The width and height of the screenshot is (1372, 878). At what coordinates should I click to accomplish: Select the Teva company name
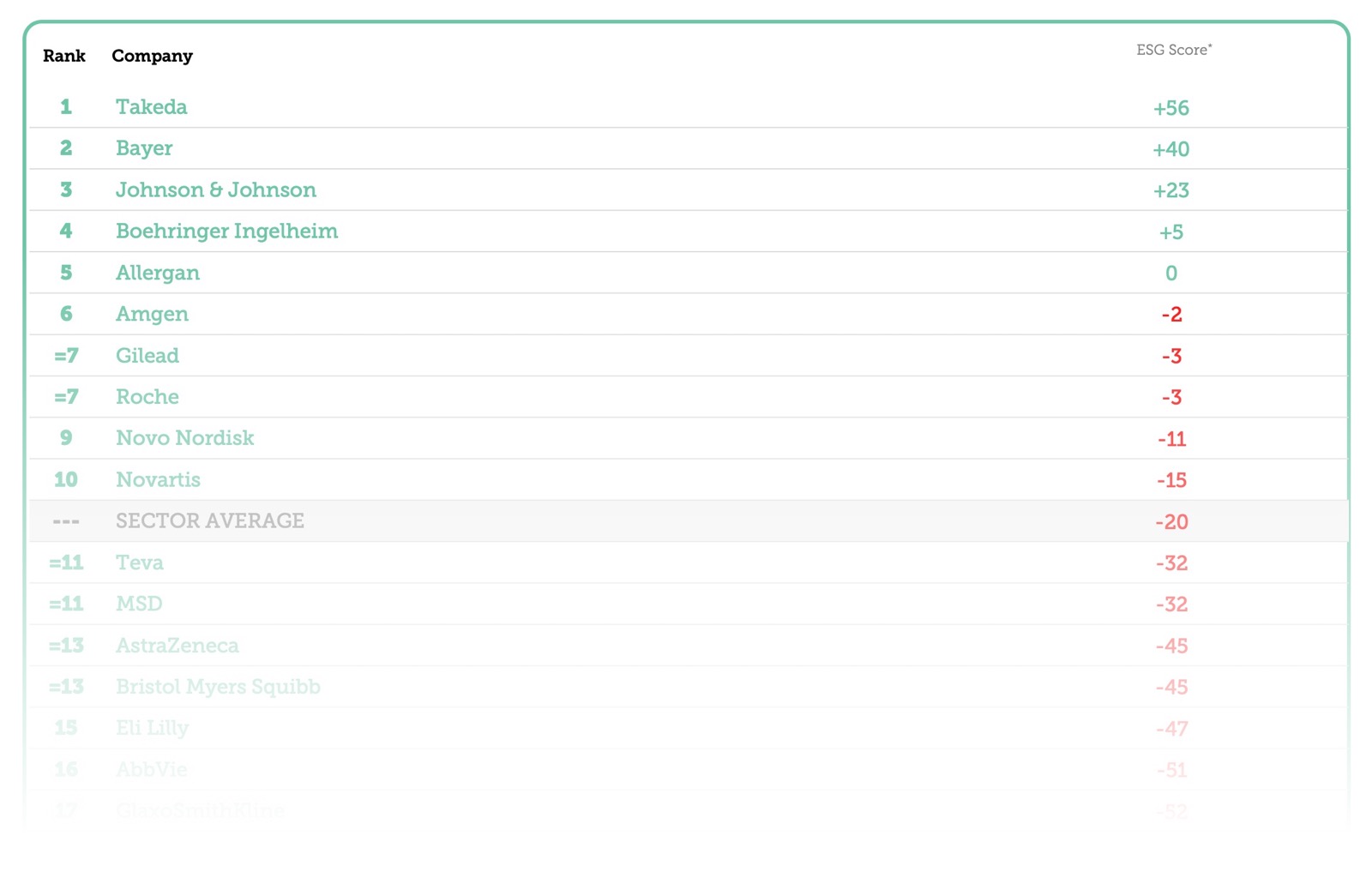click(140, 562)
